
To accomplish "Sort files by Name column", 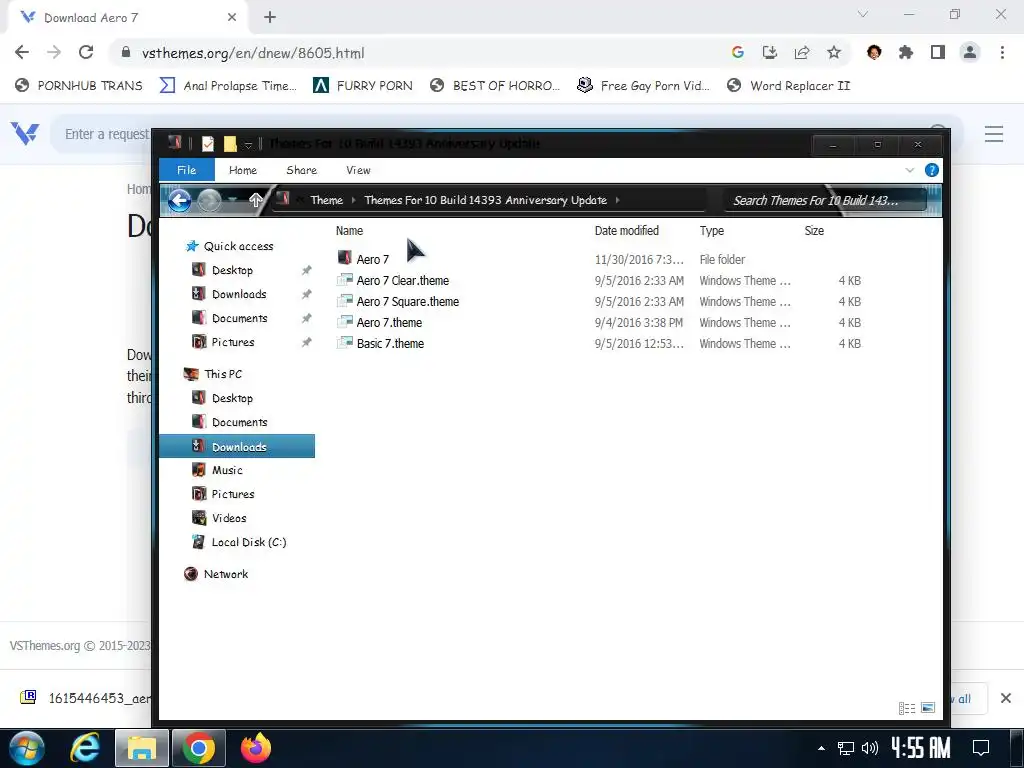I will pyautogui.click(x=349, y=231).
